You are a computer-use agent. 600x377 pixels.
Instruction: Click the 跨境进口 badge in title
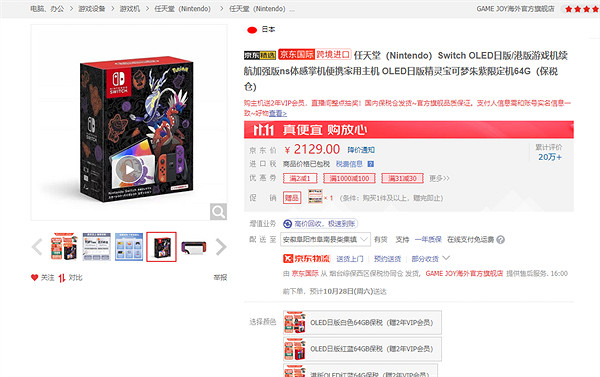tap(333, 54)
